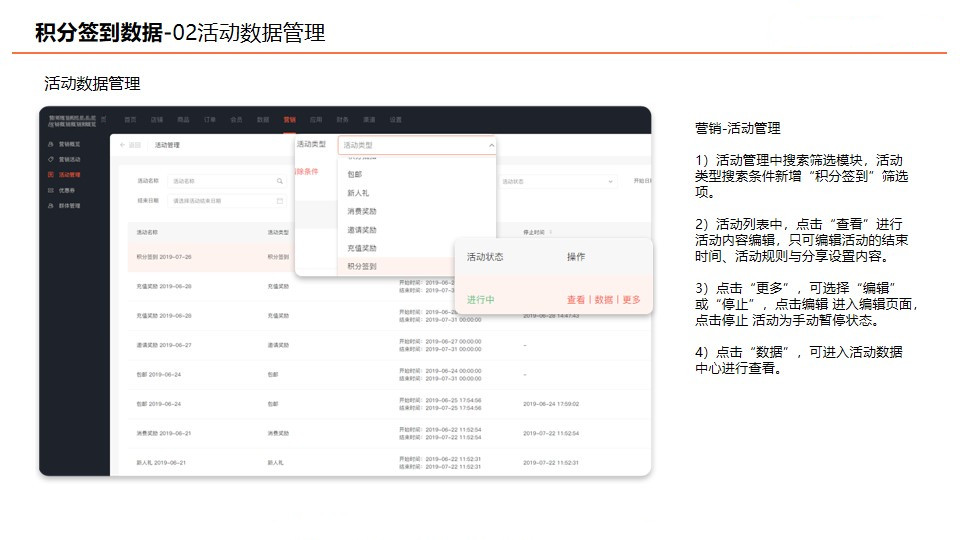The height and width of the screenshot is (540, 960).
Task: Select 活动管理 in the sidebar
Action: coord(69,175)
